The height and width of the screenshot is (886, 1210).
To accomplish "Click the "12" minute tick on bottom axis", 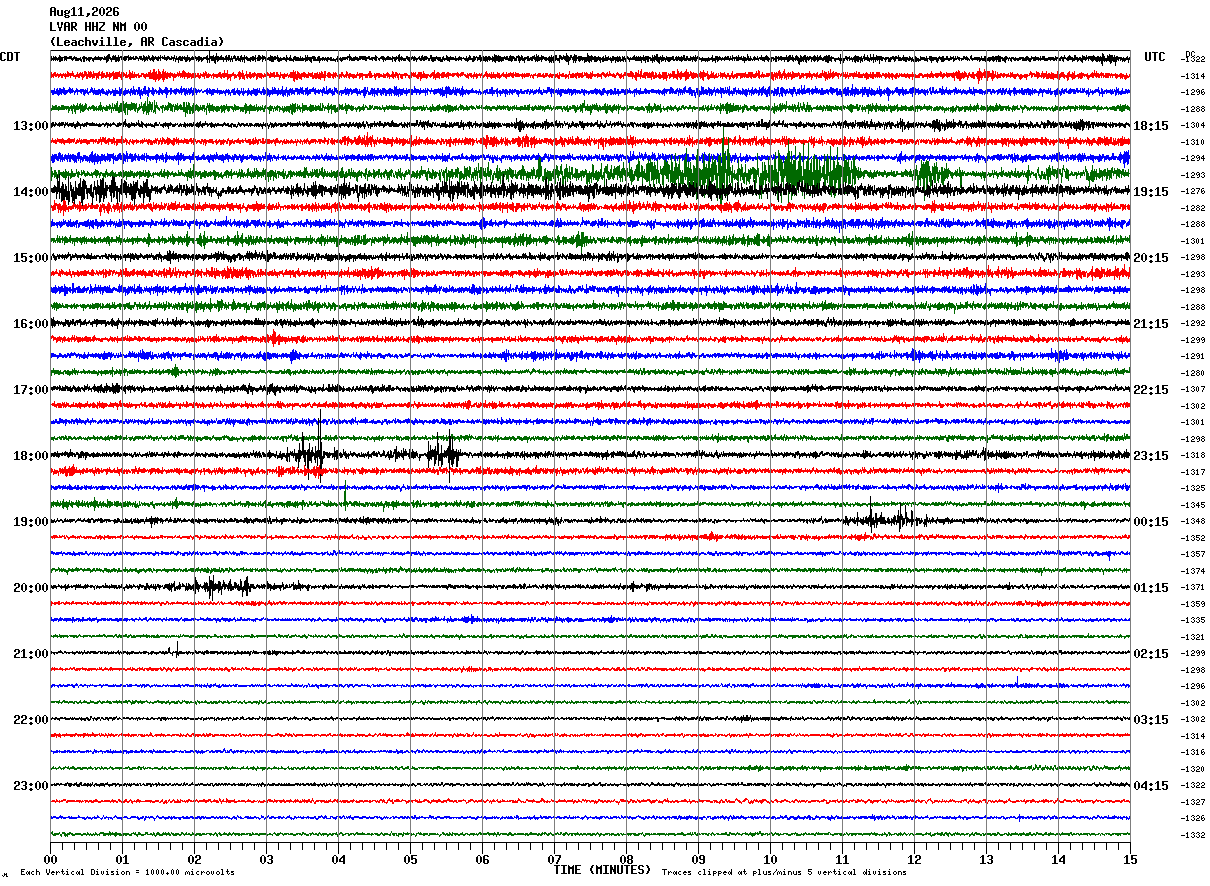I will coord(914,859).
